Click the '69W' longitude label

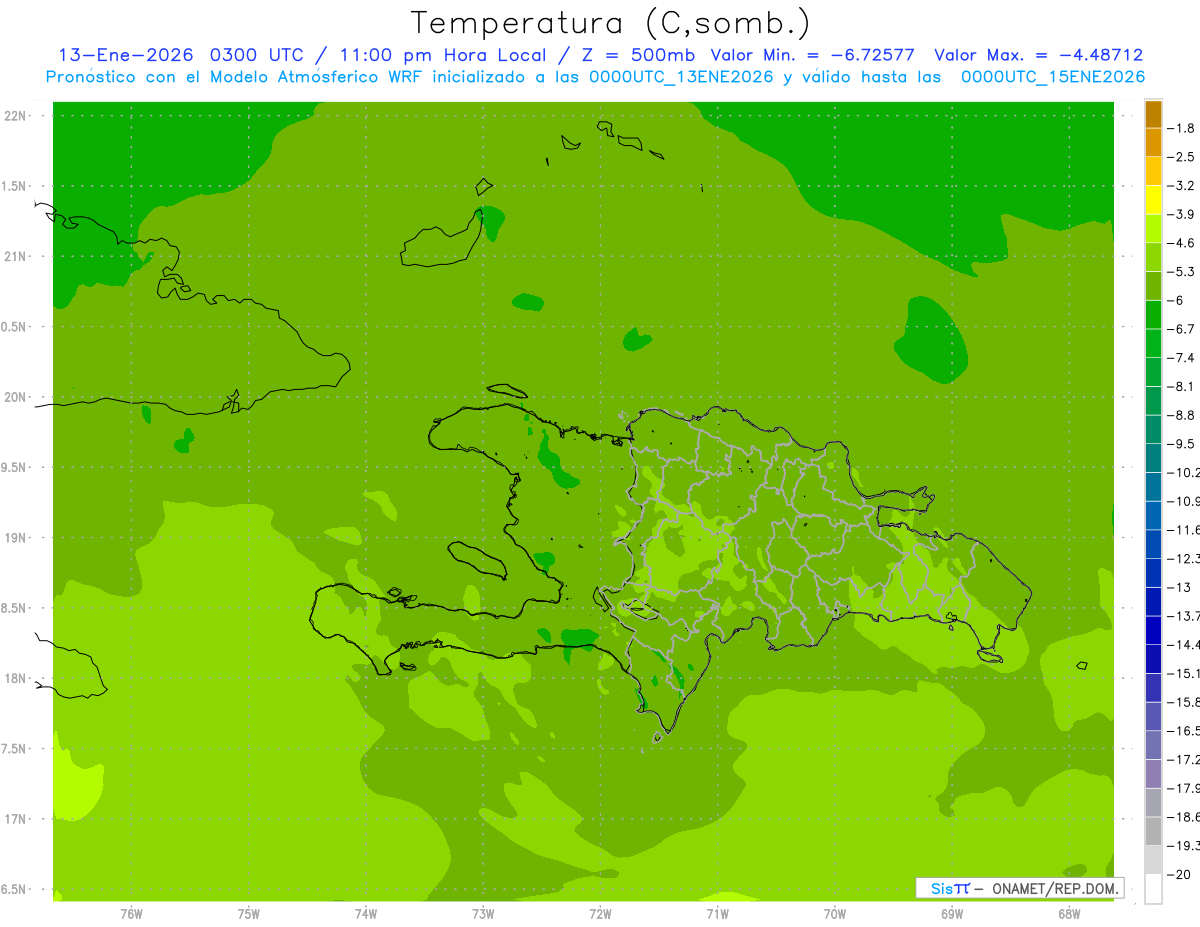click(952, 913)
